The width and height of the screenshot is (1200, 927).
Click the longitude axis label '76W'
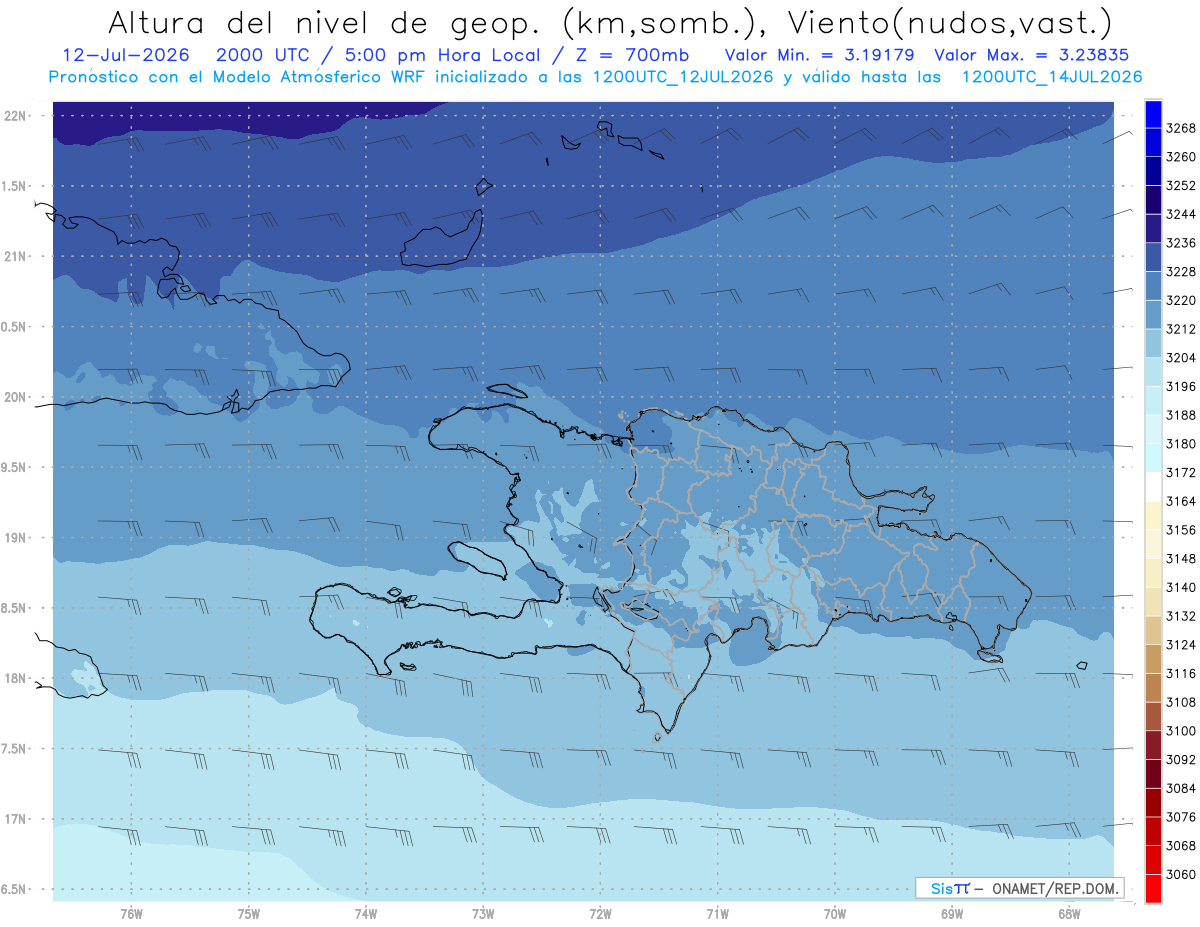[131, 914]
